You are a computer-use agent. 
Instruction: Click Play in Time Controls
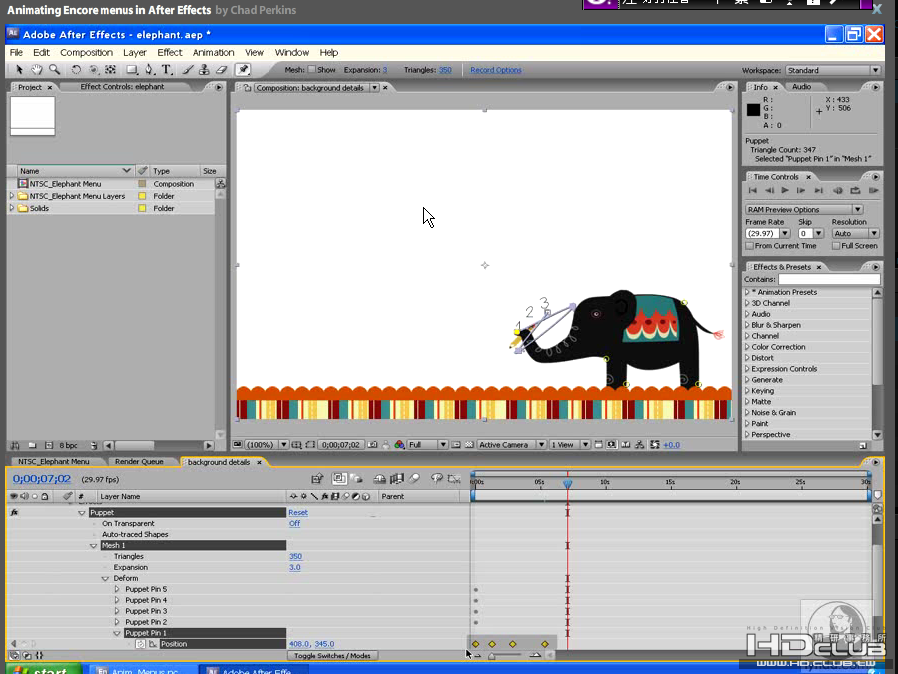(785, 190)
